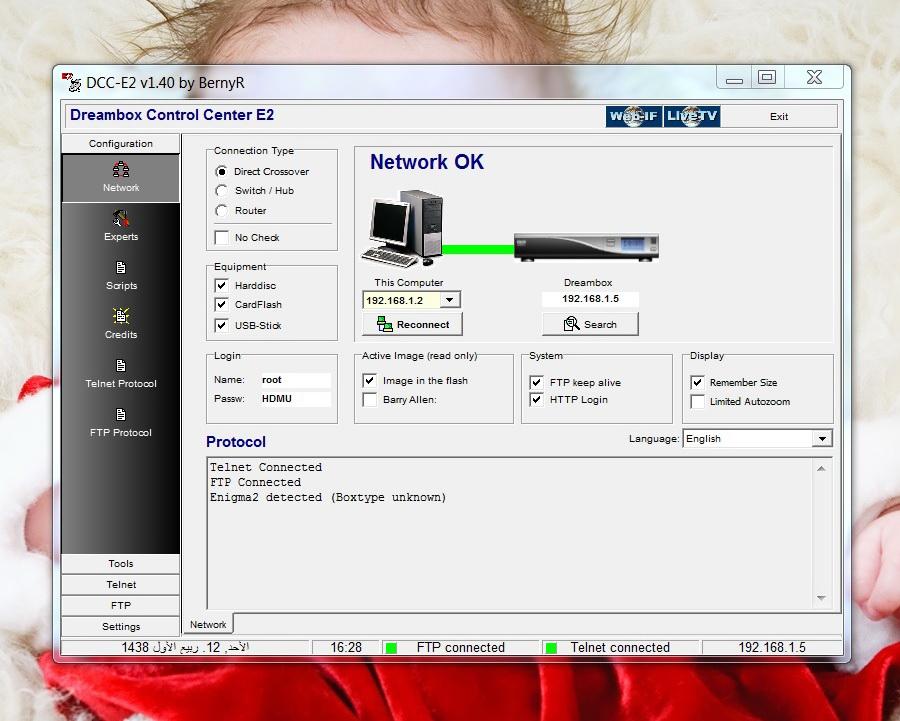900x721 pixels.
Task: Click 'Enigma2 detected (Boxtype unknown)' log line
Action: pos(328,497)
